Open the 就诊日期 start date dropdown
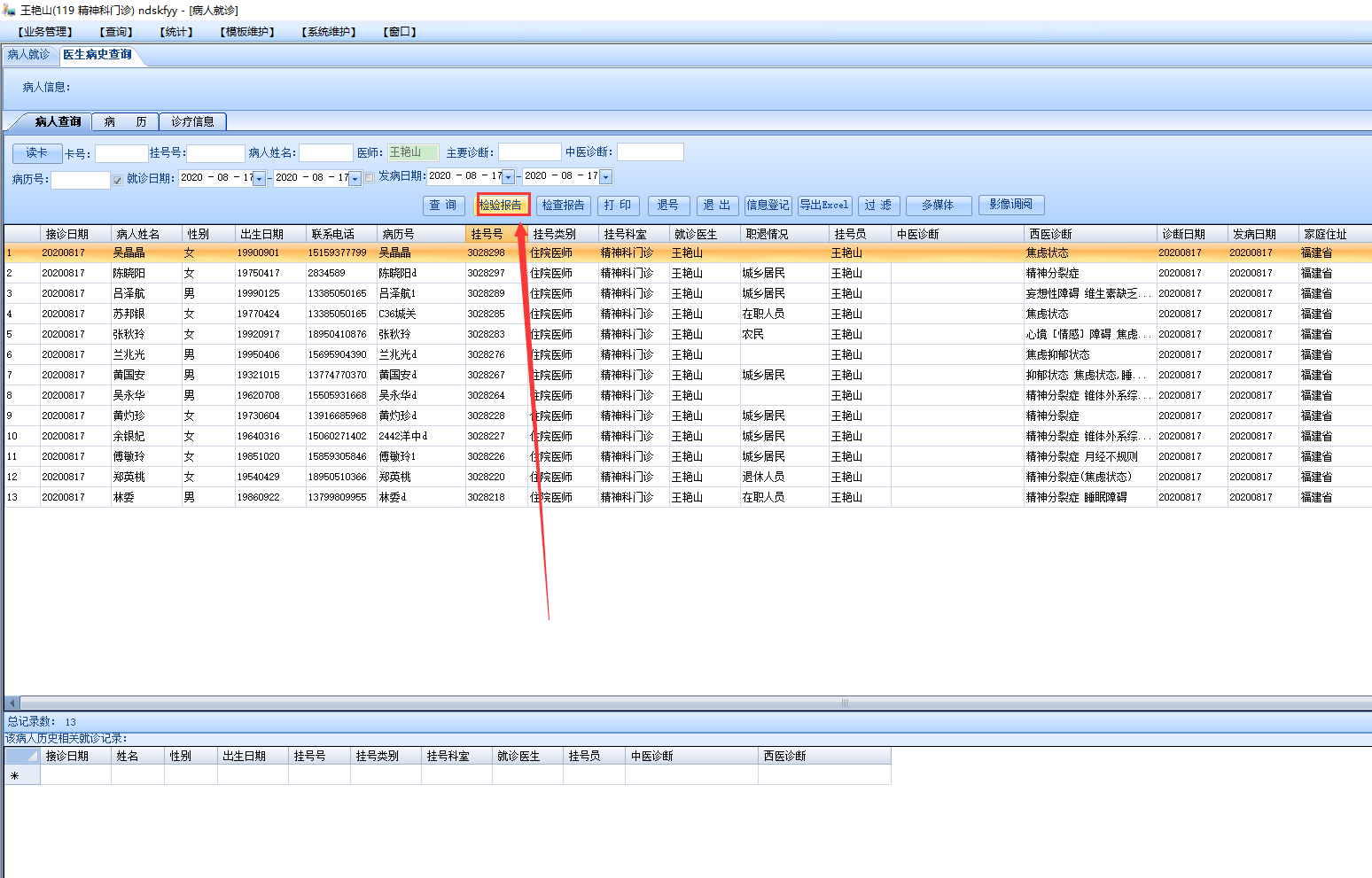The height and width of the screenshot is (878, 1372). pyautogui.click(x=259, y=179)
